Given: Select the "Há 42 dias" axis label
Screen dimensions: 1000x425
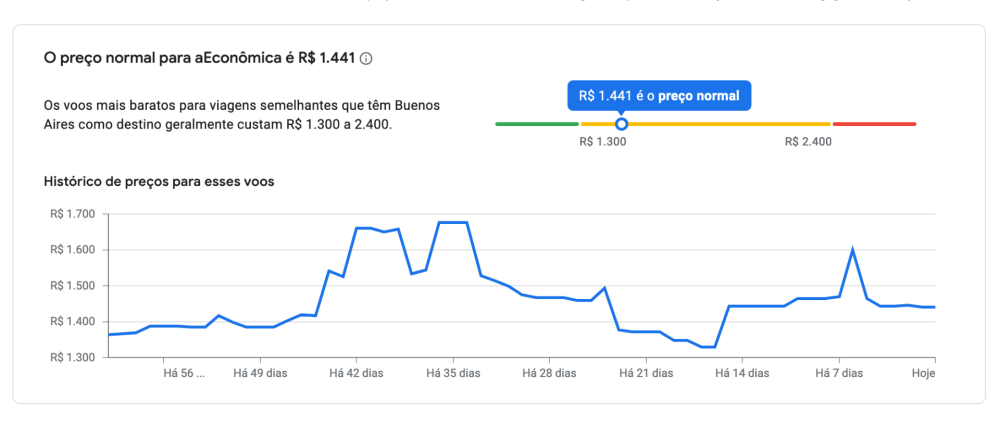Looking at the screenshot, I should click(x=356, y=373).
